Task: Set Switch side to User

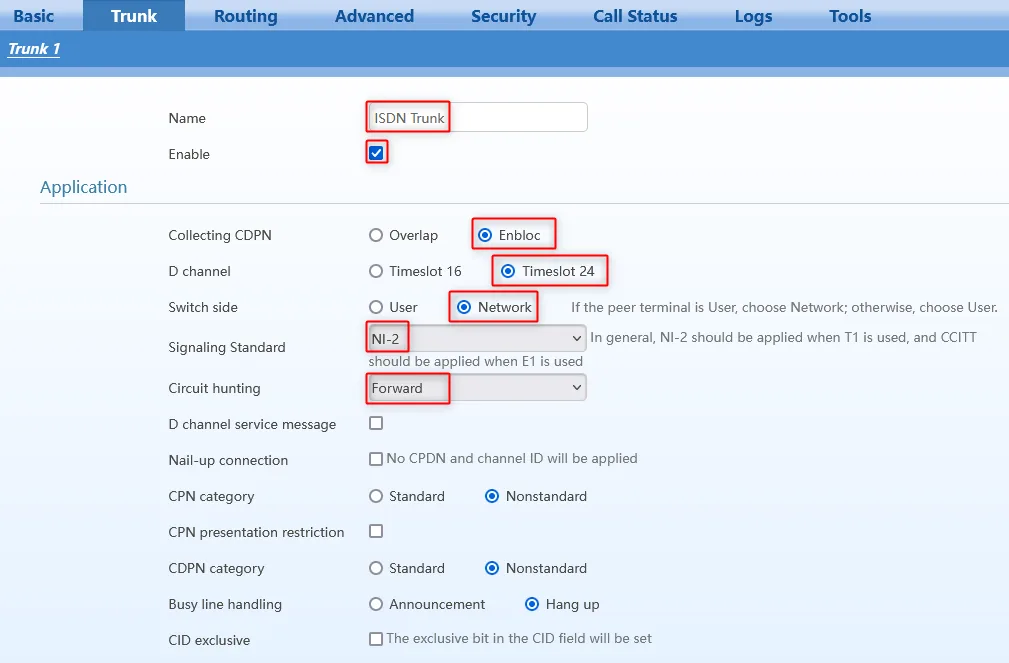Action: (376, 307)
